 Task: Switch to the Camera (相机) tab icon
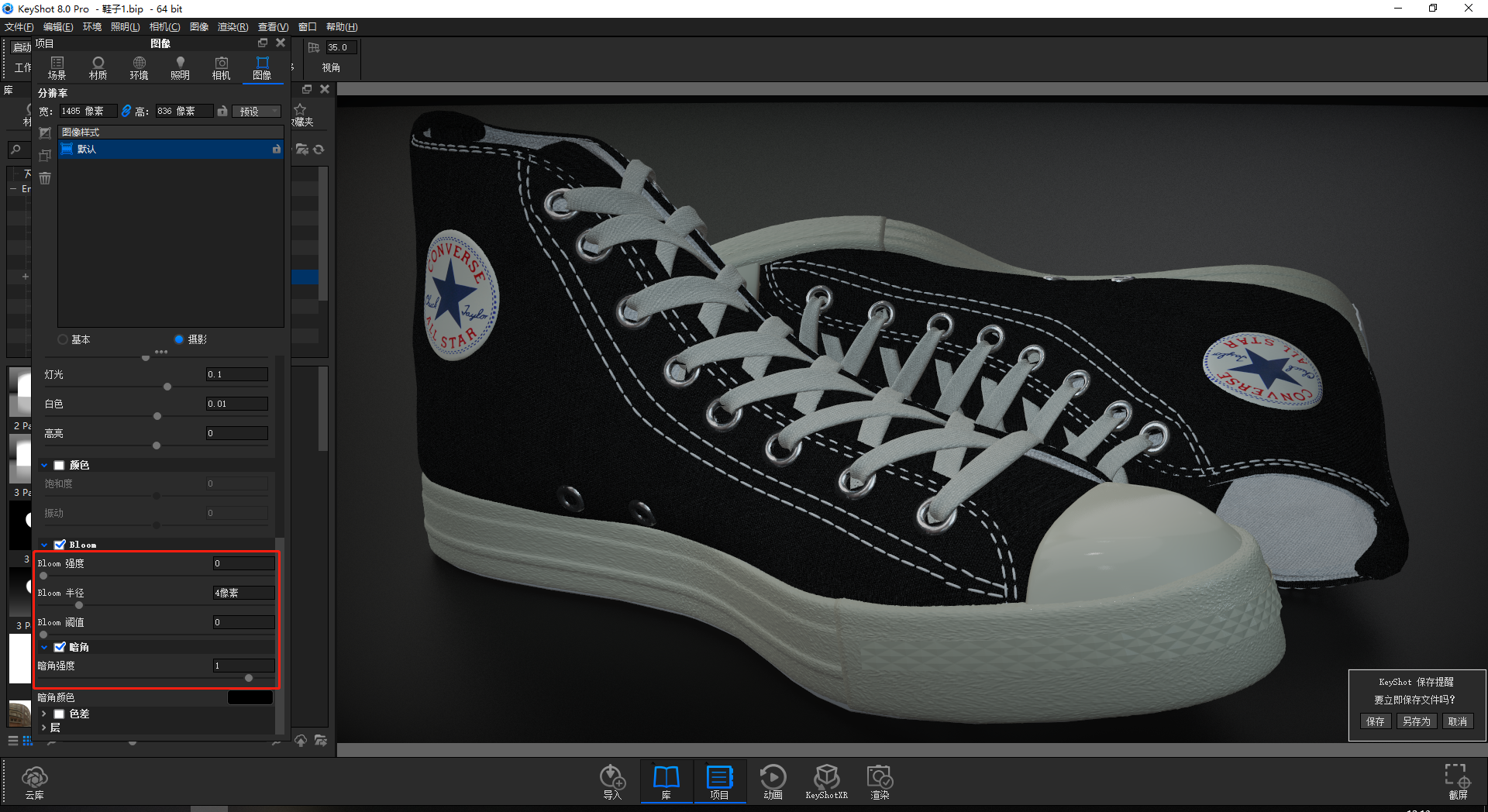click(x=221, y=68)
